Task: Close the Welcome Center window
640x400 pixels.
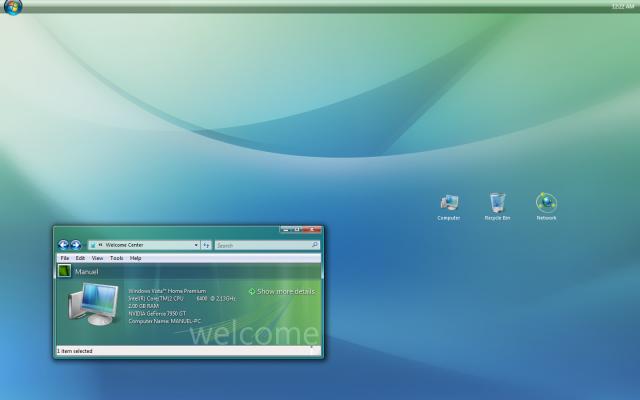Action: pyautogui.click(x=312, y=230)
